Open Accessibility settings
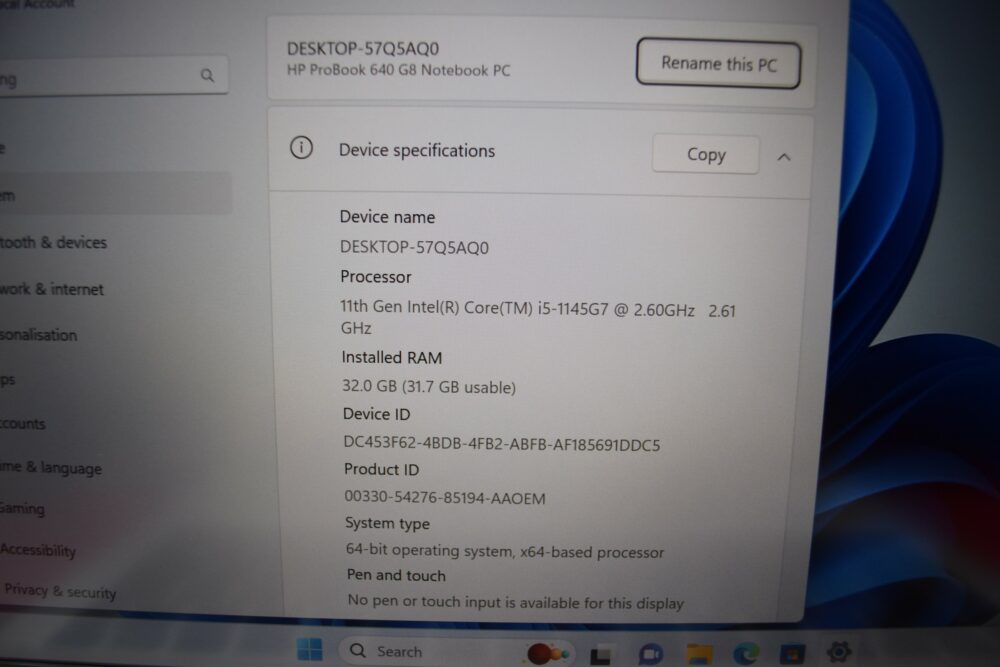Viewport: 1000px width, 667px height. [x=38, y=550]
